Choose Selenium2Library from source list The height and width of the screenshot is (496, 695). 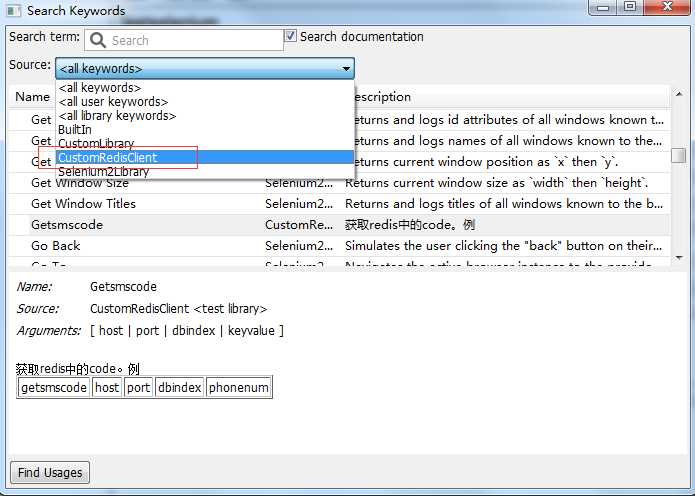[x=205, y=172]
